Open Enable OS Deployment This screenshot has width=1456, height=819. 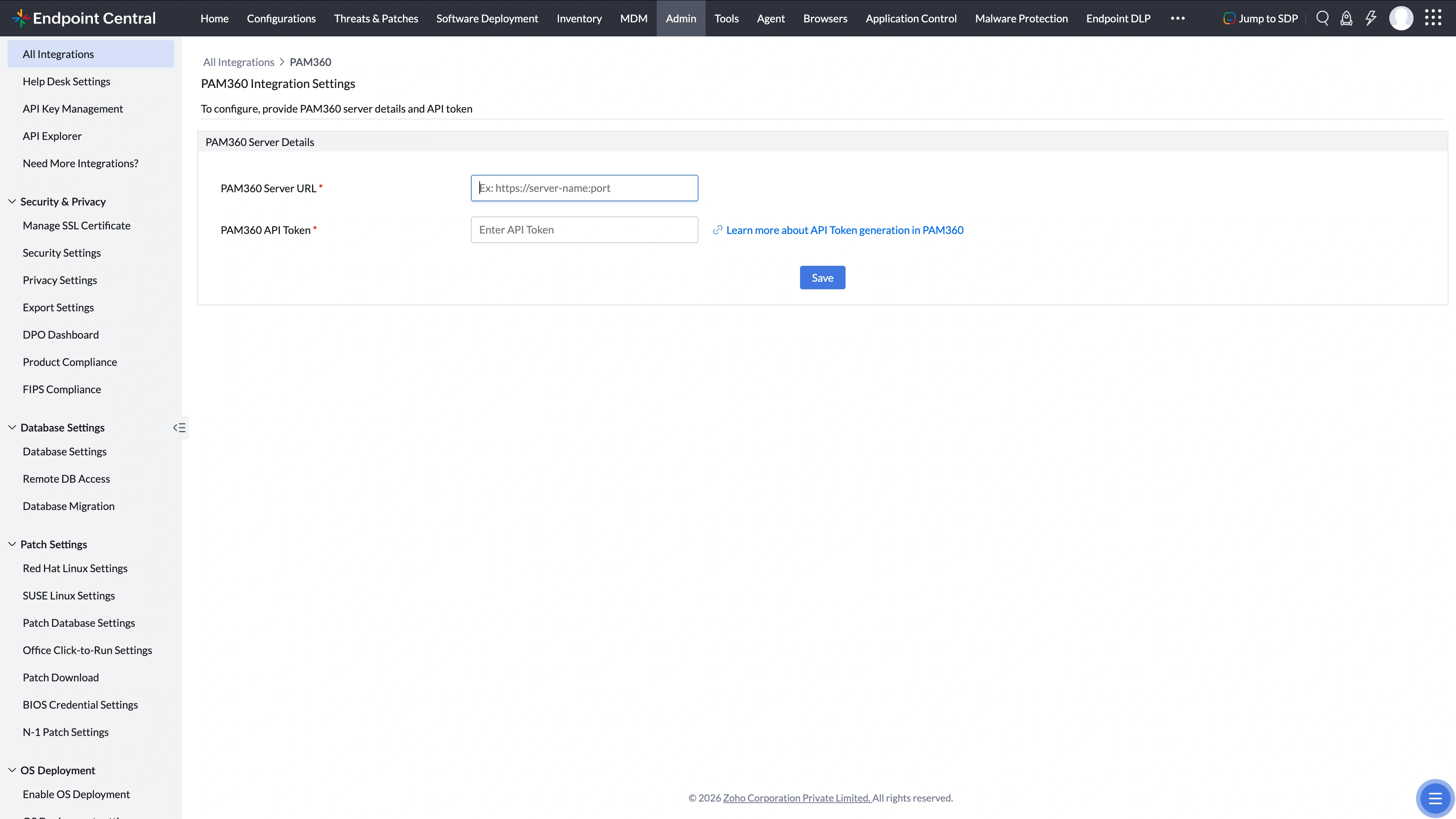(x=76, y=795)
